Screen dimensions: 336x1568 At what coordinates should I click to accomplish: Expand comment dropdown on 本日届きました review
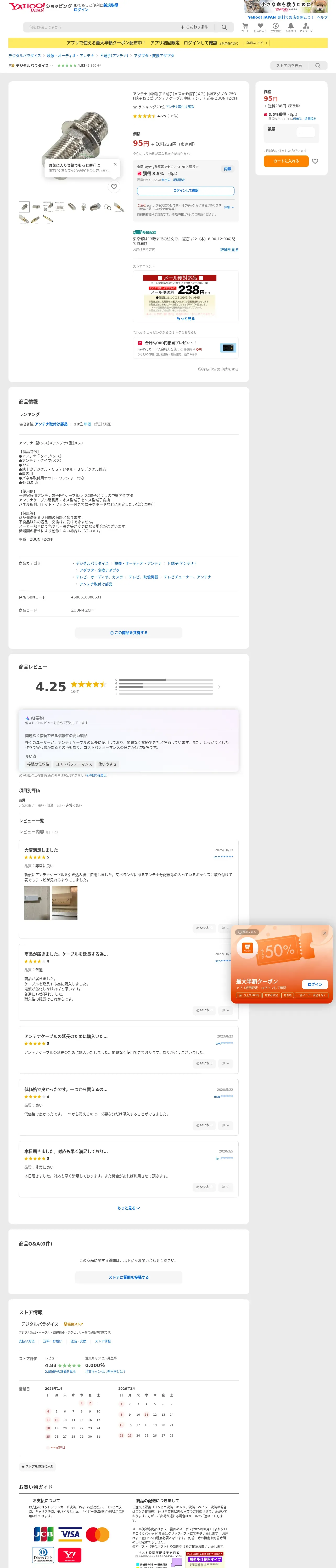click(x=225, y=1186)
